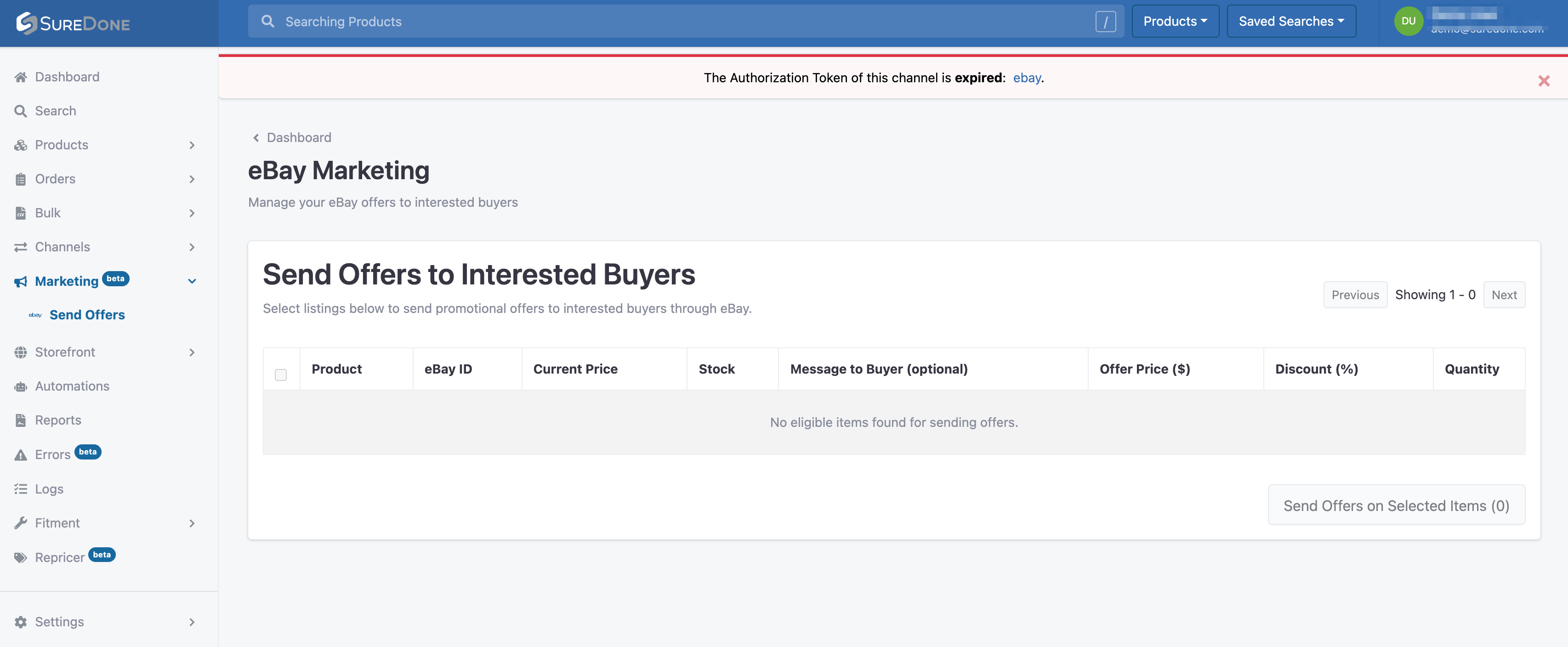Click the Errors warning triangle icon
Viewport: 1568px width, 647px height.
pos(21,454)
